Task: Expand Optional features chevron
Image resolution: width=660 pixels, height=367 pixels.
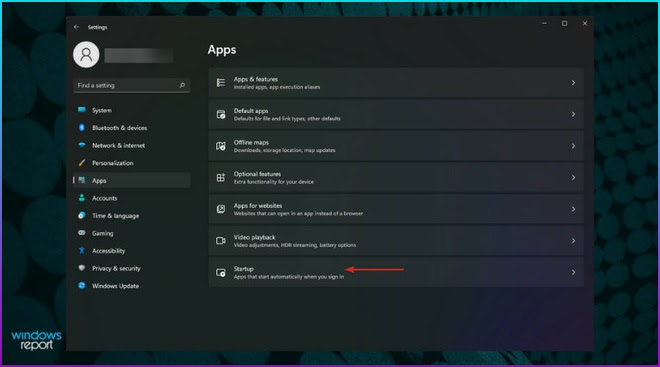Action: 573,177
